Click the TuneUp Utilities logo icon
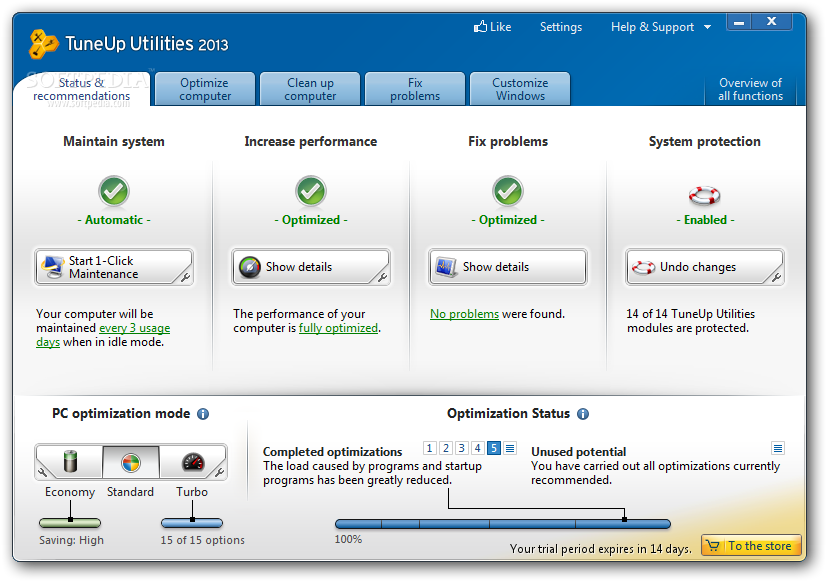The height and width of the screenshot is (582, 827). coord(43,44)
